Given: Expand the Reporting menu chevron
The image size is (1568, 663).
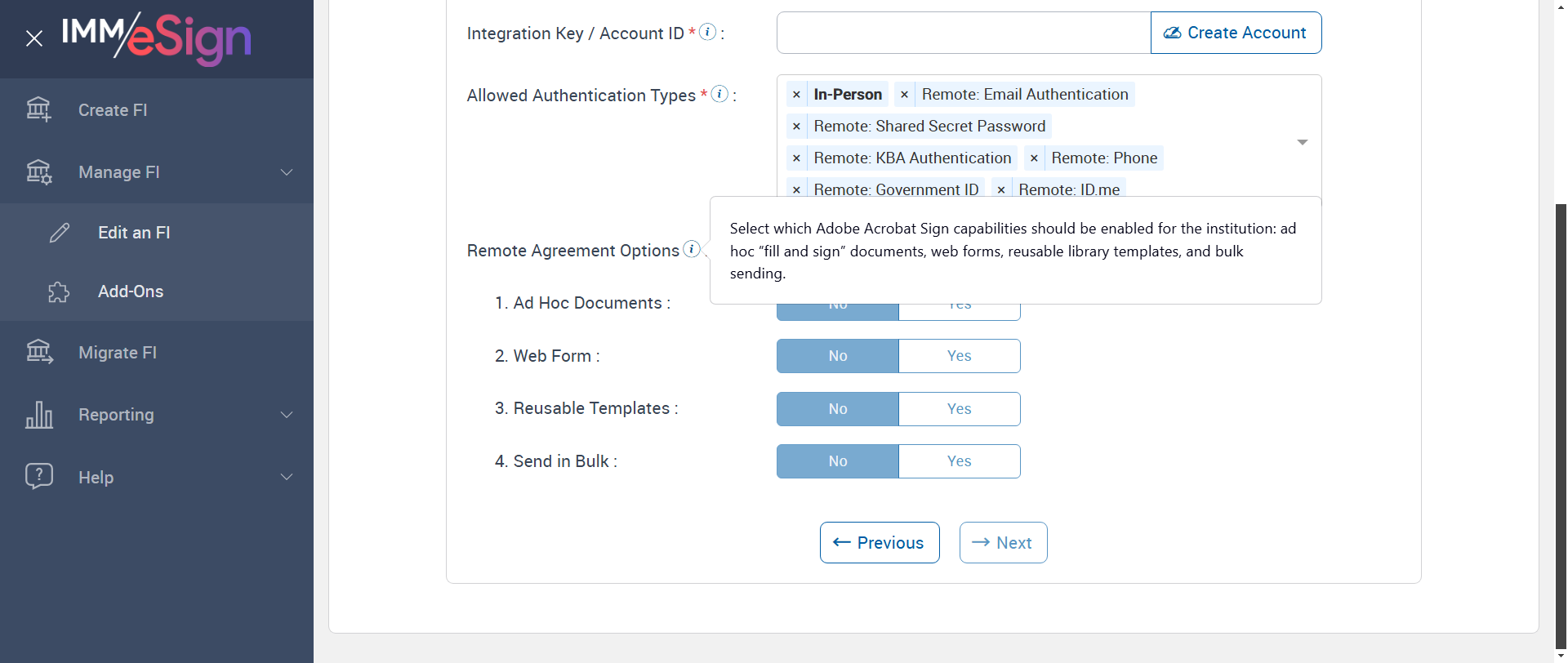Looking at the screenshot, I should [287, 415].
